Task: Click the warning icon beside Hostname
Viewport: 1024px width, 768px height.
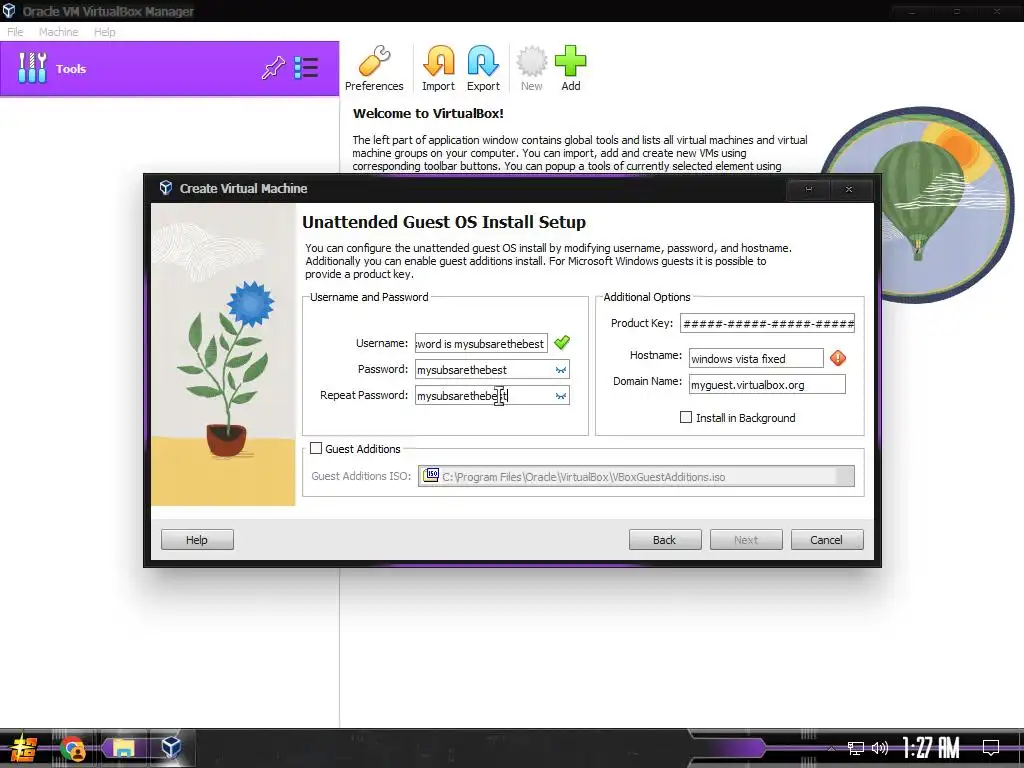Action: point(838,358)
